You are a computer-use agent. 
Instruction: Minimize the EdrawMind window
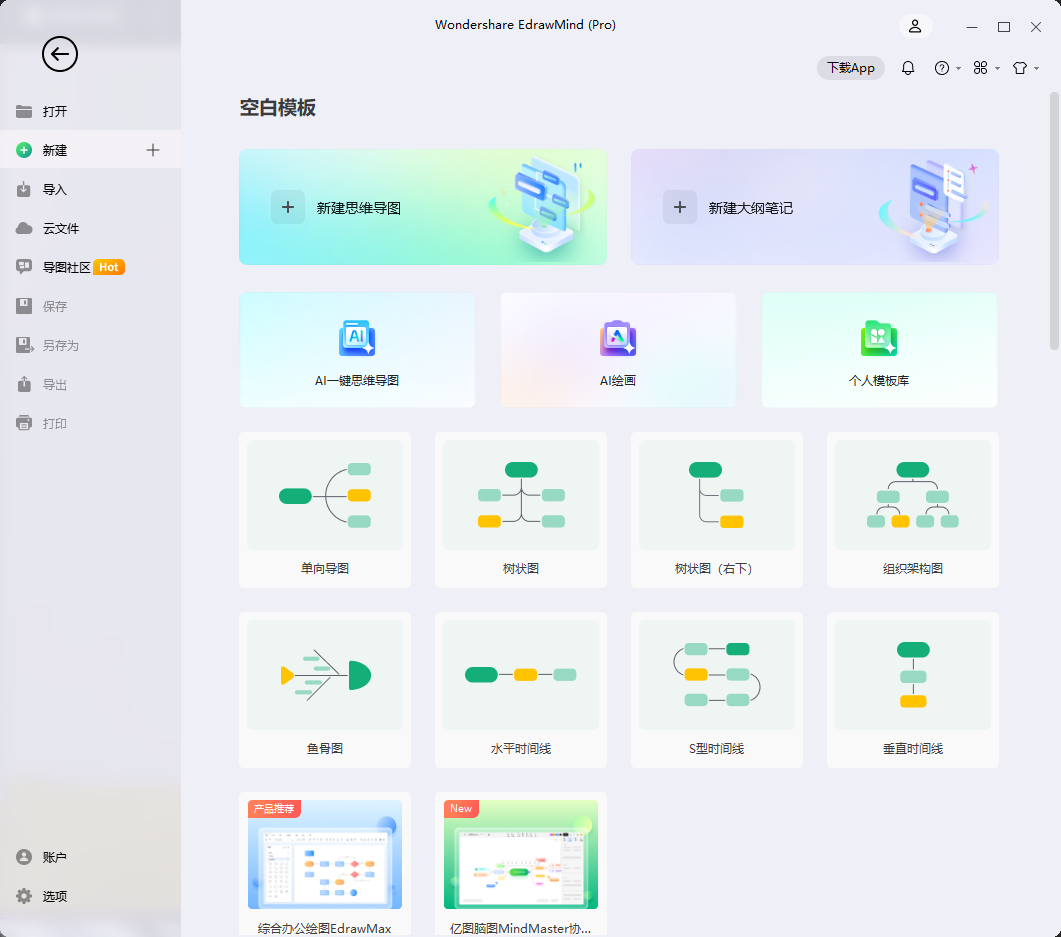pyautogui.click(x=972, y=27)
